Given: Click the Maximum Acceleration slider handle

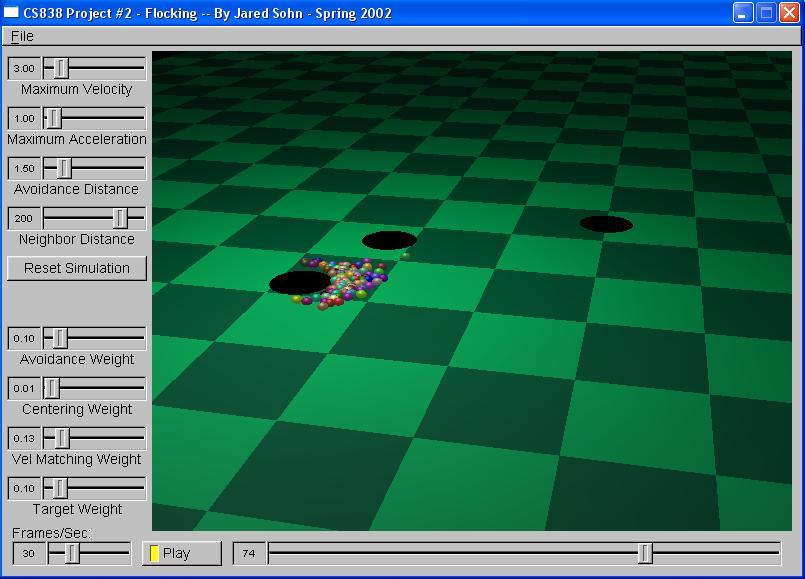Looking at the screenshot, I should click(53, 118).
